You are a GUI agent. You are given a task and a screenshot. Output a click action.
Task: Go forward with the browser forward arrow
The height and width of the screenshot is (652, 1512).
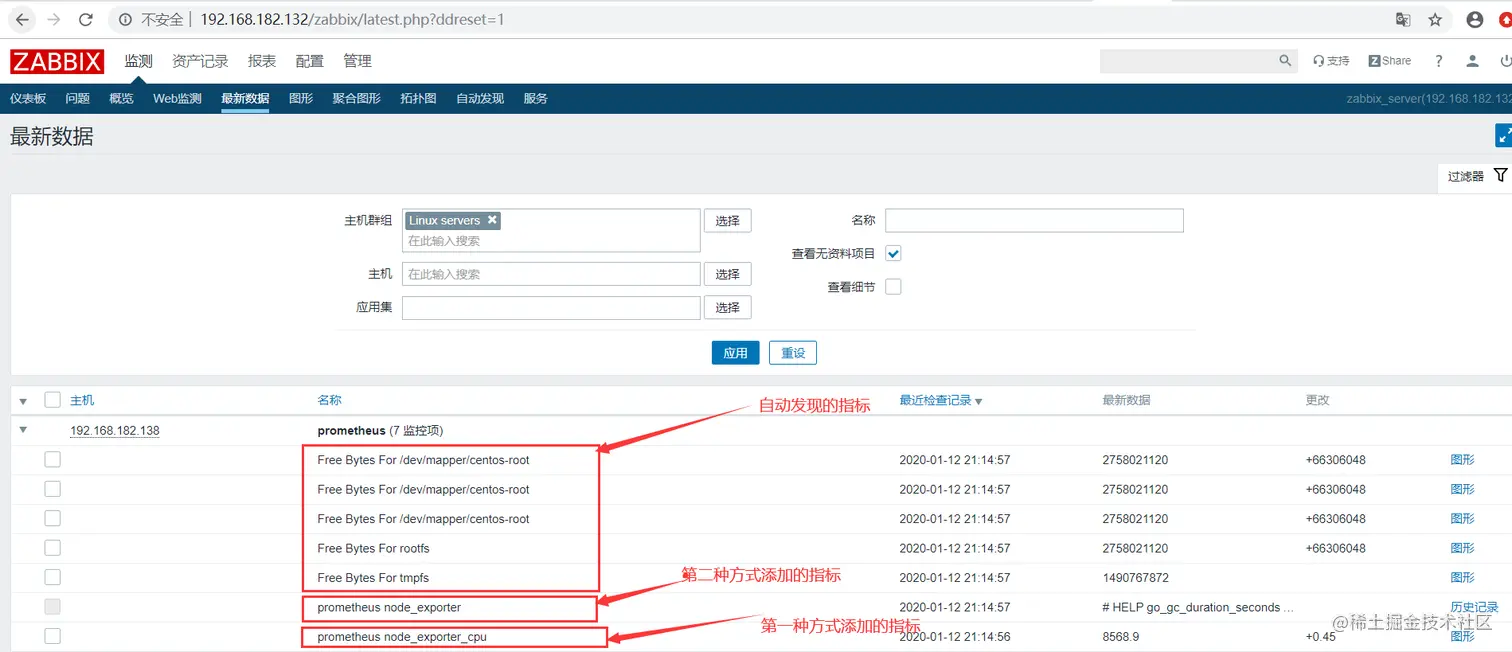[54, 19]
